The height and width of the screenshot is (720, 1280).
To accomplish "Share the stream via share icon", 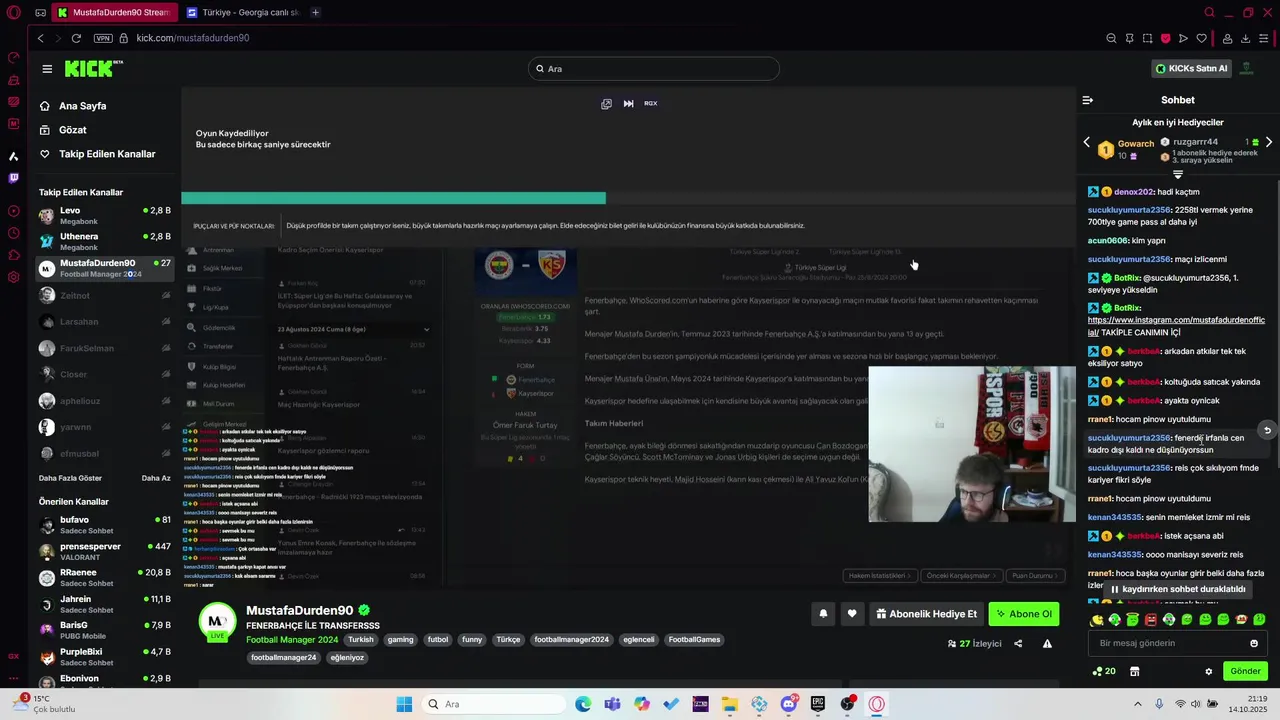I will pos(1018,644).
